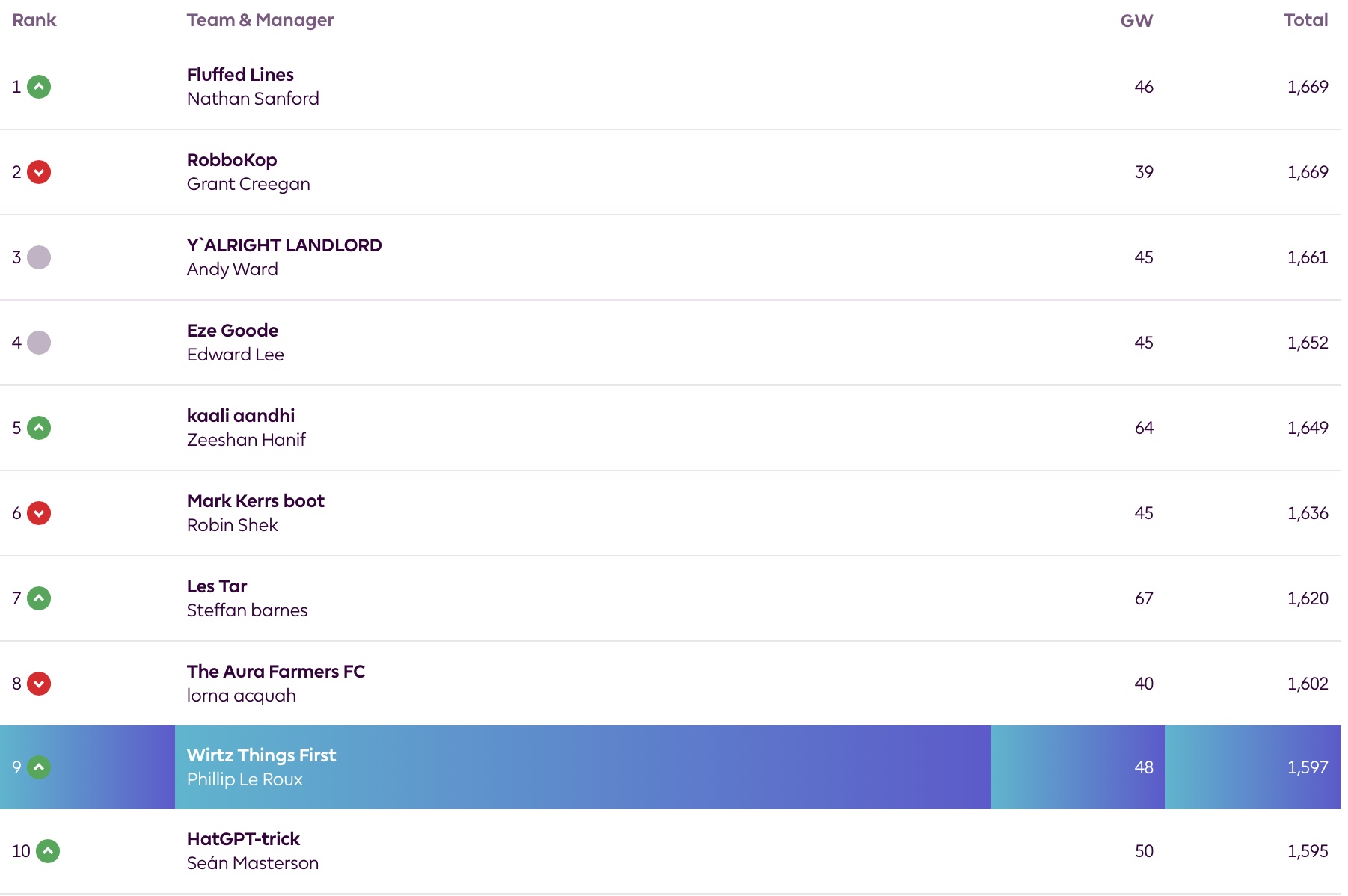Open Y`ALRIGHT LANDLORD team link

284,245
